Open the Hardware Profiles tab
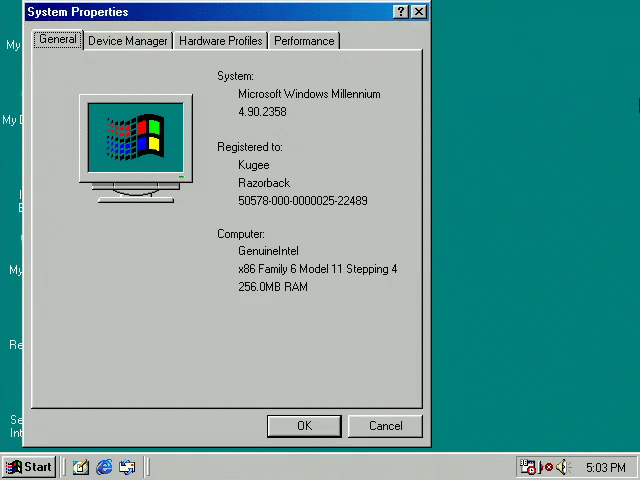Viewport: 640px width, 480px height. [220, 41]
